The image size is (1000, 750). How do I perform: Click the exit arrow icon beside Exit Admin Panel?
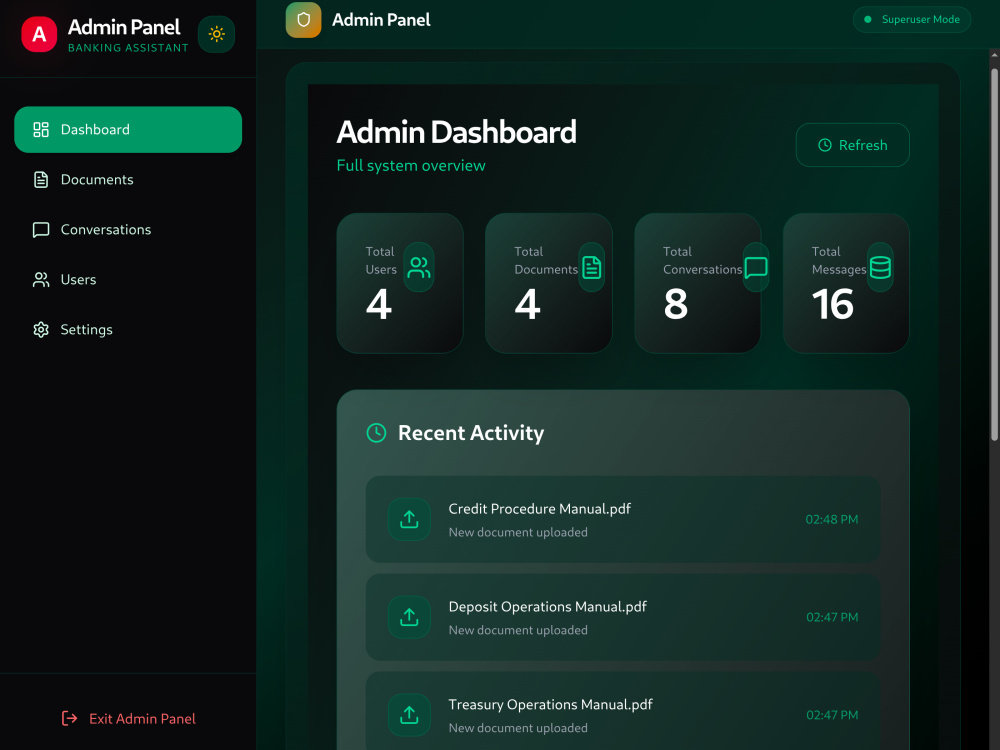[x=70, y=719]
